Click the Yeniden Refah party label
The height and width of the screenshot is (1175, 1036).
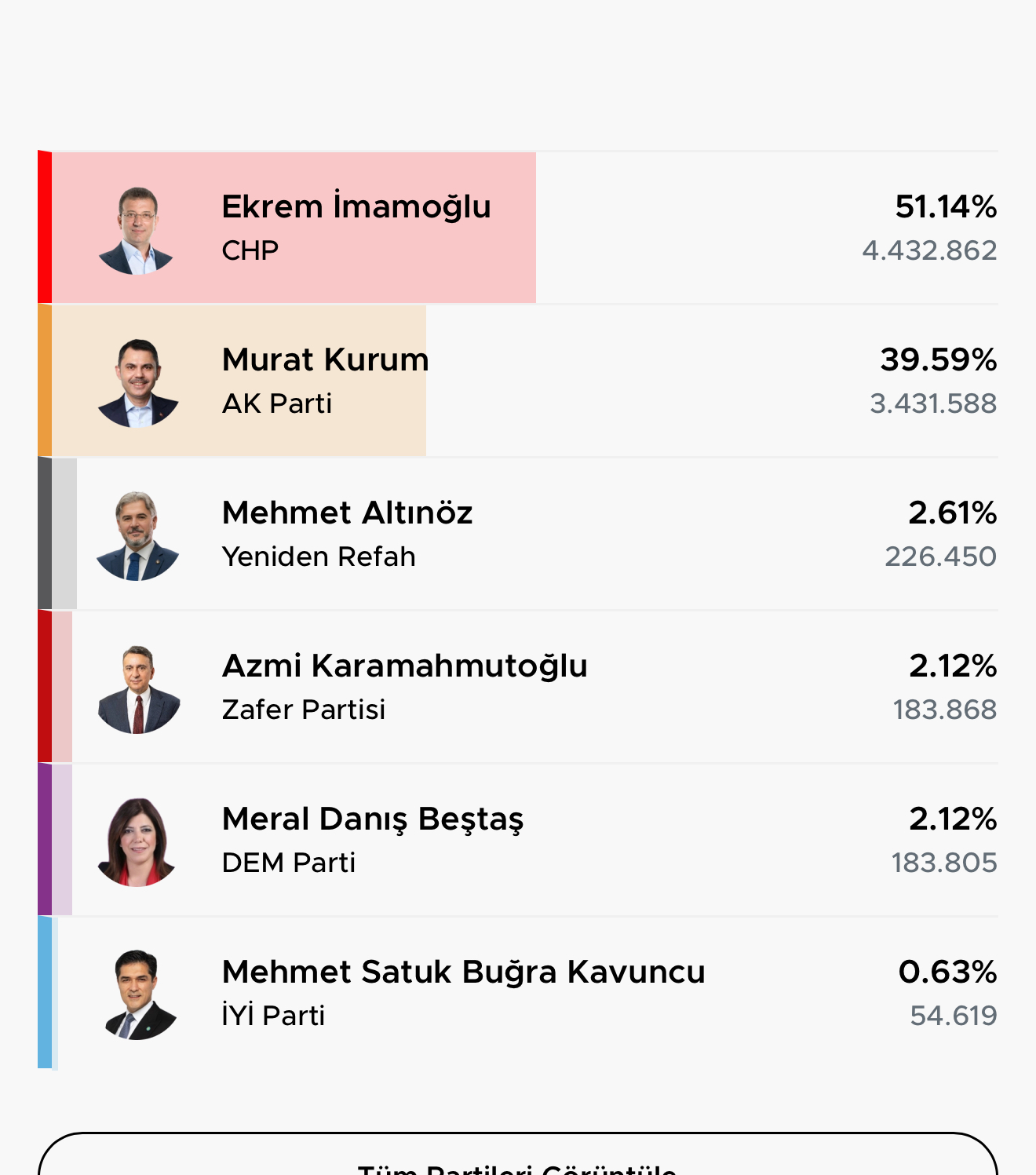coord(319,556)
